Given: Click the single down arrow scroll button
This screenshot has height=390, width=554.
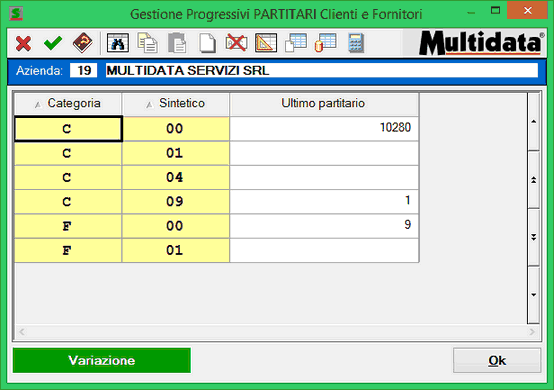Looking at the screenshot, I should coord(534,295).
